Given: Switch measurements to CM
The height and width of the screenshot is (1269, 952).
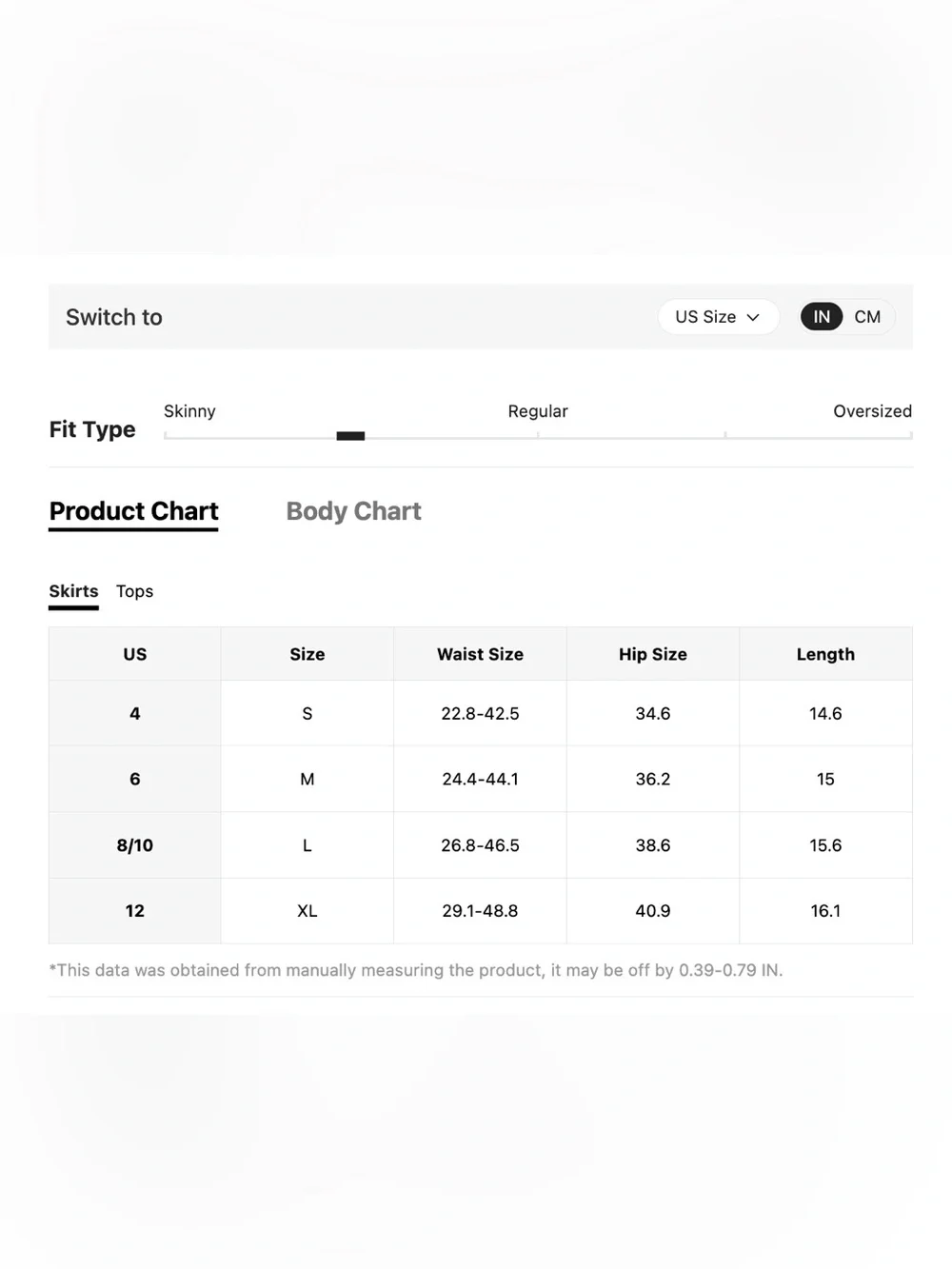Looking at the screenshot, I should point(867,317).
